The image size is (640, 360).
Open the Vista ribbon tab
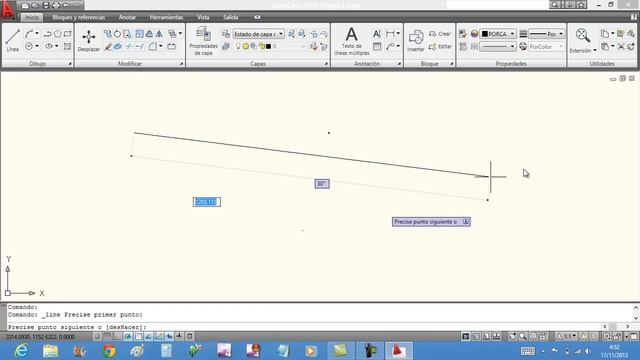tap(203, 17)
